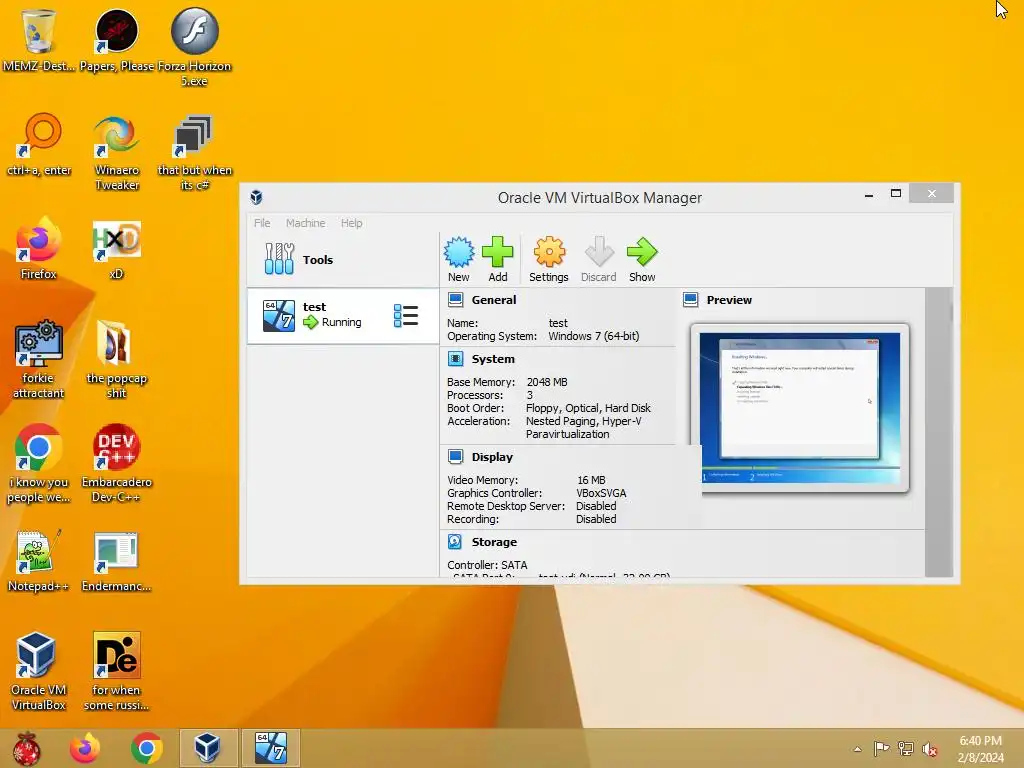Select the Firefox desktop shortcut

[x=39, y=249]
